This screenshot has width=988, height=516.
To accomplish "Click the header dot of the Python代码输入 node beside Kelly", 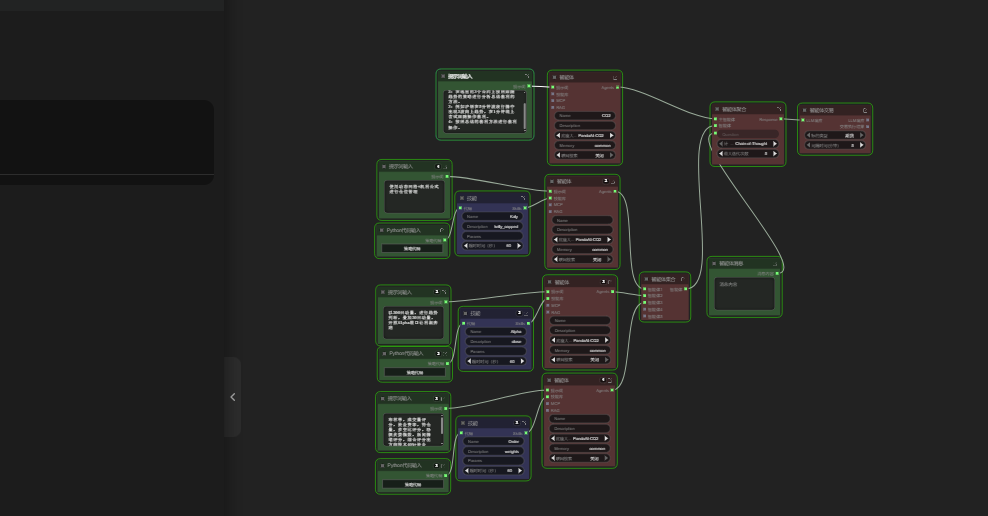I will coord(381,230).
